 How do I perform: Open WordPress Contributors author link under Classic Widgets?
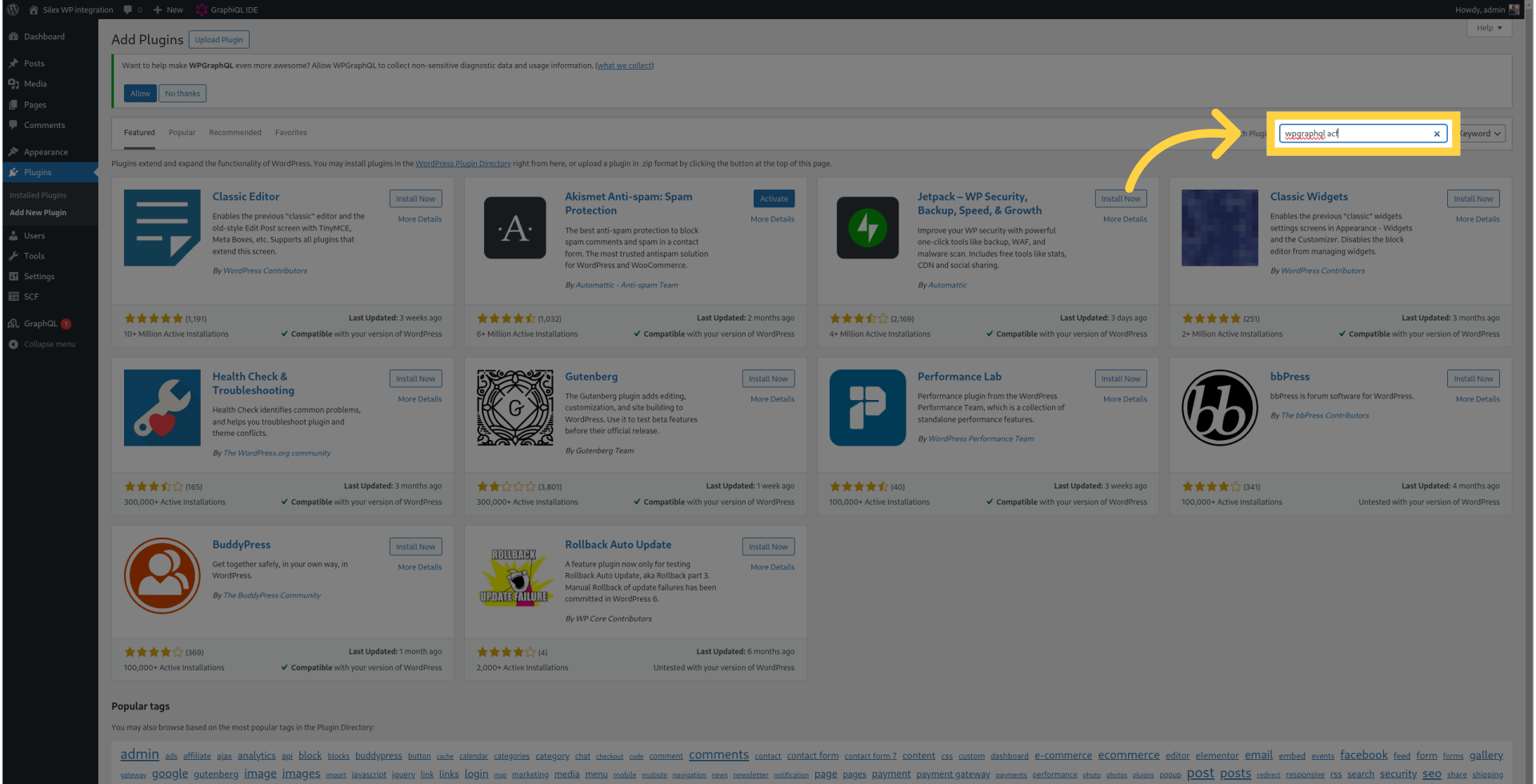pos(1323,271)
